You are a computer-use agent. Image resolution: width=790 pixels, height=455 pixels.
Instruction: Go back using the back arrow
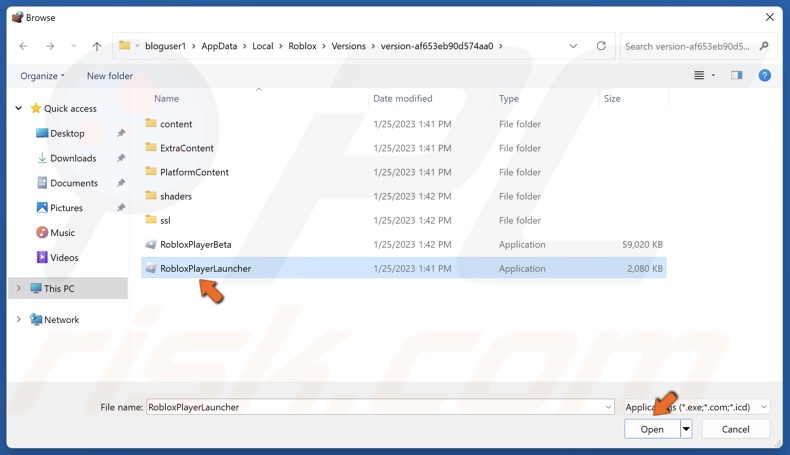(x=23, y=46)
